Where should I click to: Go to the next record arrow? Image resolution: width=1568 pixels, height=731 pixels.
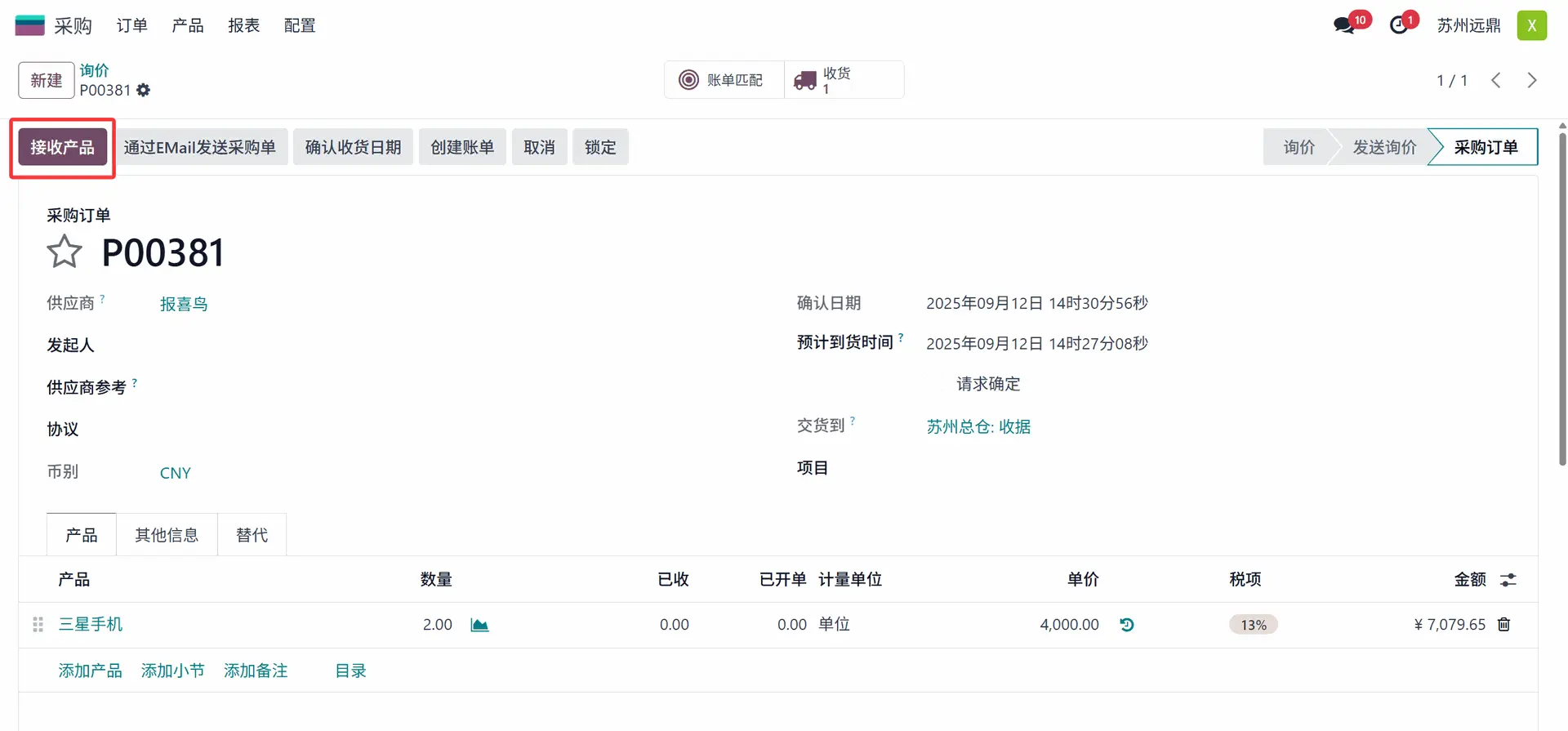click(1531, 80)
